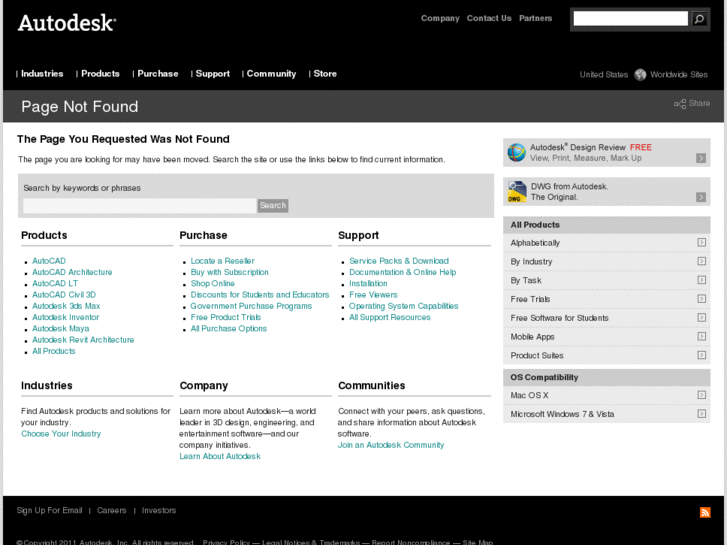Click the keywords or phrases search box
727x545 pixels.
[140, 205]
